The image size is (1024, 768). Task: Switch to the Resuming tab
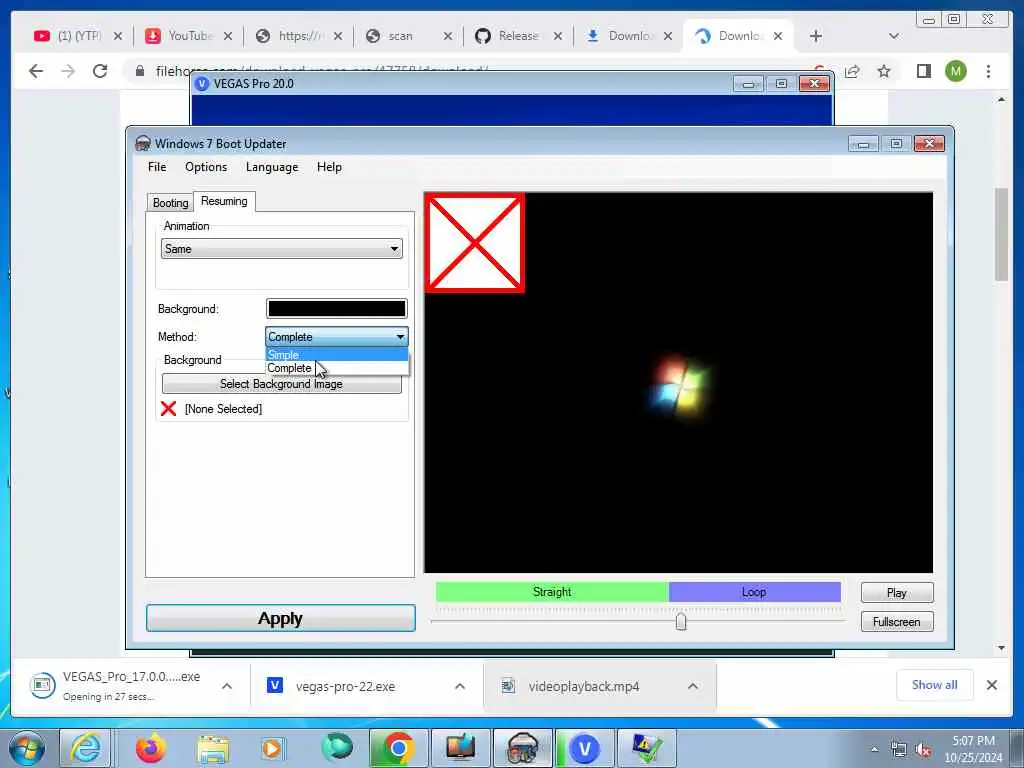[224, 201]
